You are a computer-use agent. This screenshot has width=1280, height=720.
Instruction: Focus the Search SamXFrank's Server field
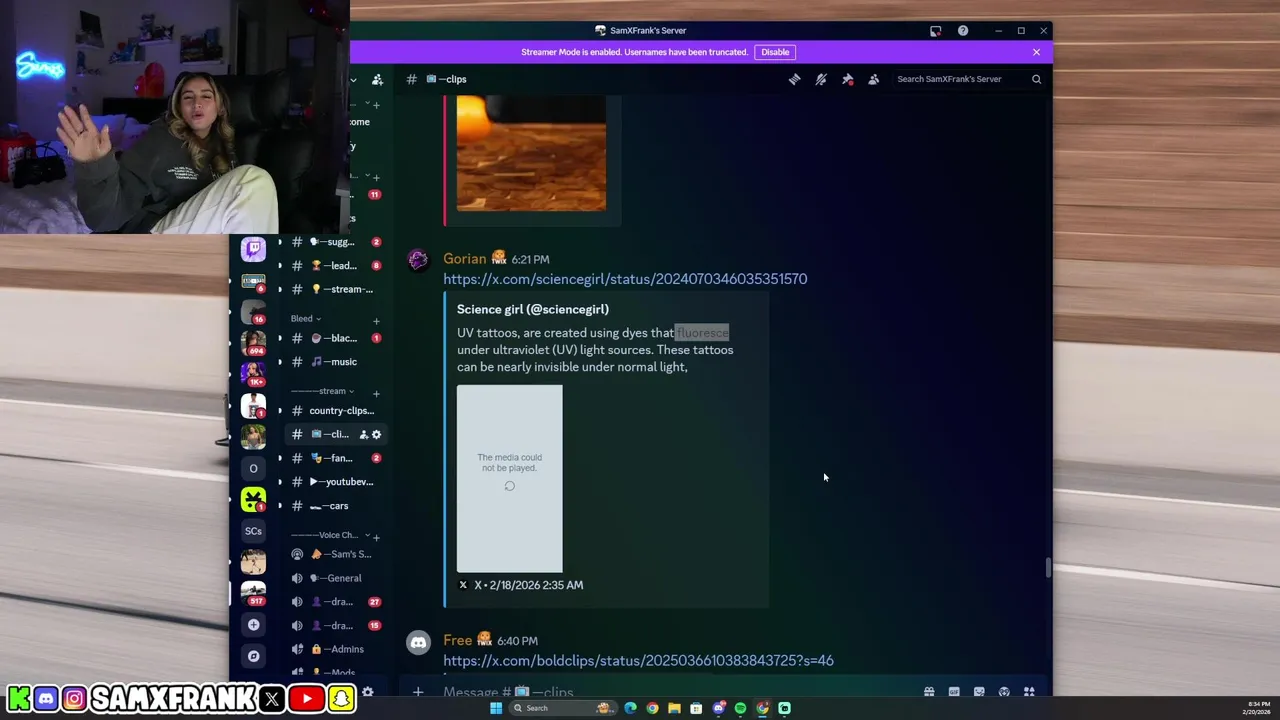point(968,79)
